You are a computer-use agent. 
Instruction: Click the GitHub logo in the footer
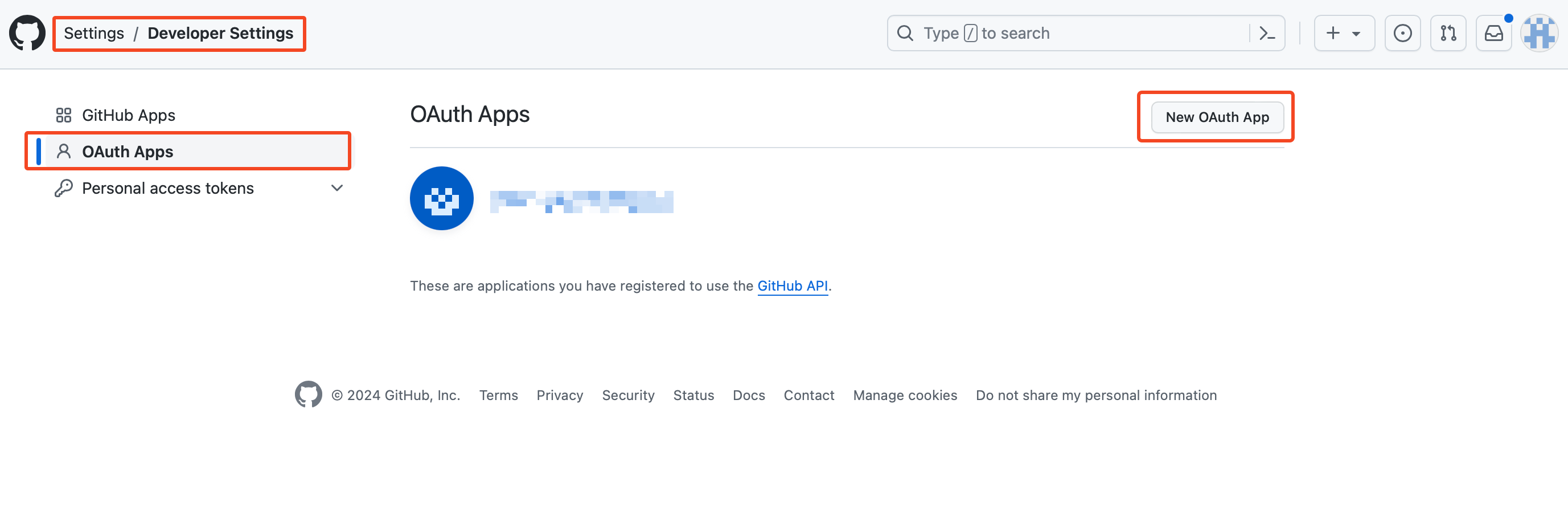click(x=308, y=395)
